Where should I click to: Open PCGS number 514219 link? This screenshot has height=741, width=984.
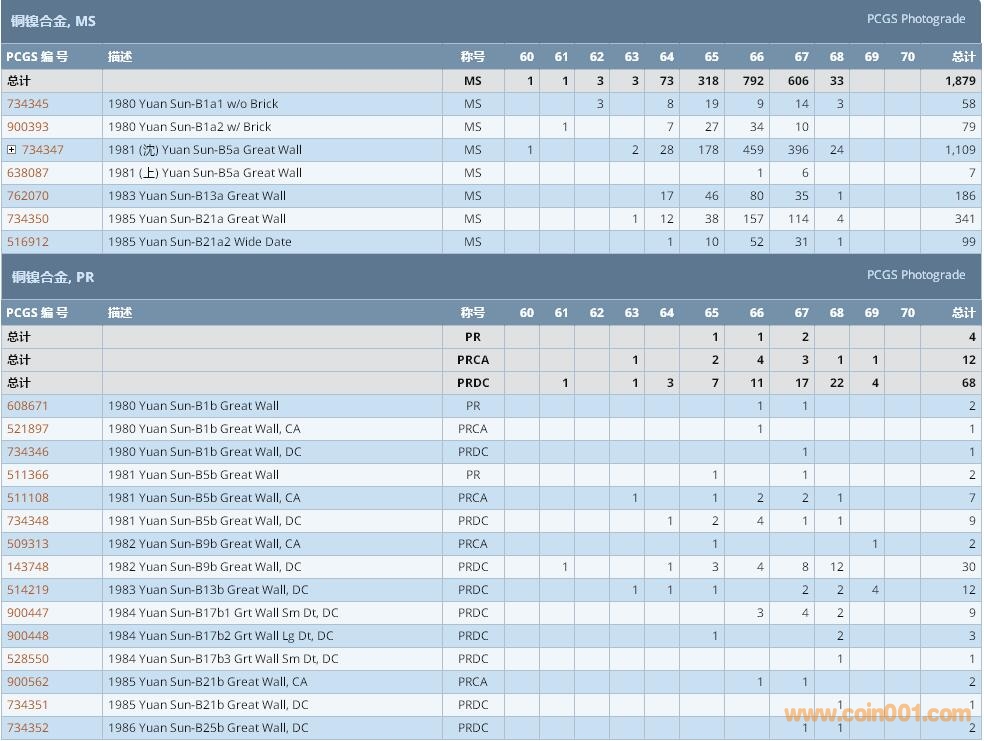coord(28,590)
